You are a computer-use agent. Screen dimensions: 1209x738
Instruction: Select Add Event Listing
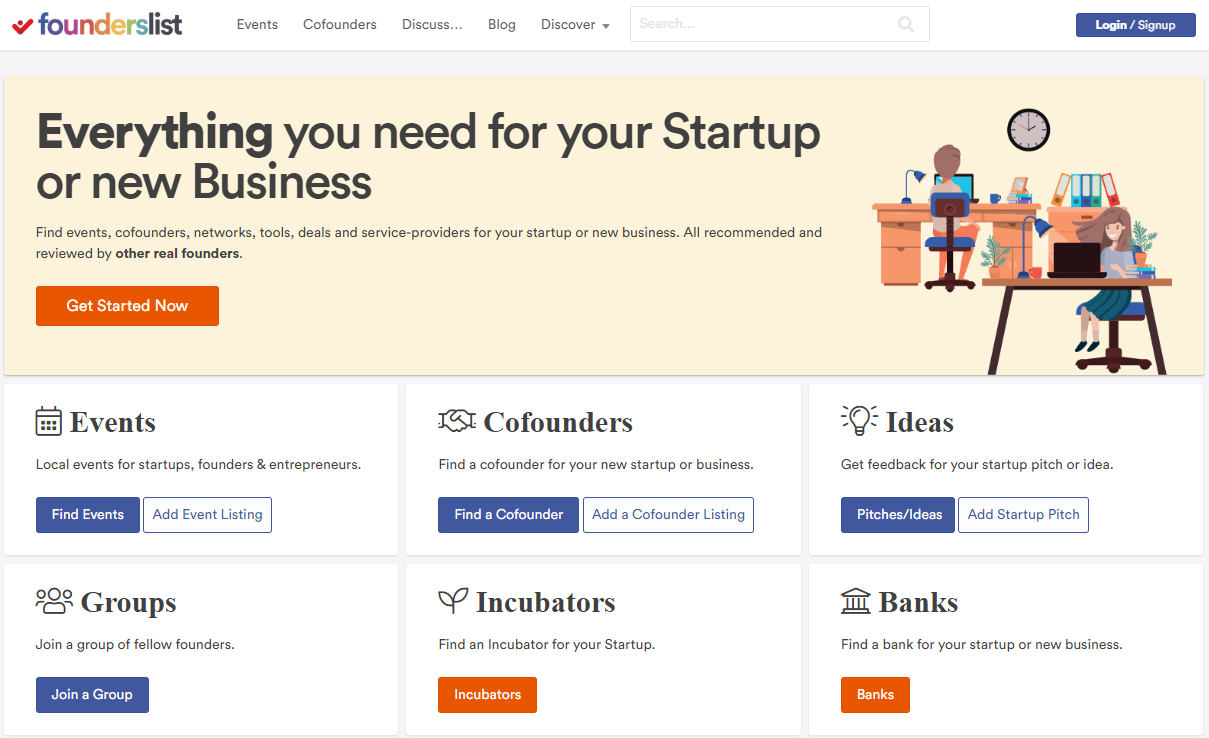point(207,514)
